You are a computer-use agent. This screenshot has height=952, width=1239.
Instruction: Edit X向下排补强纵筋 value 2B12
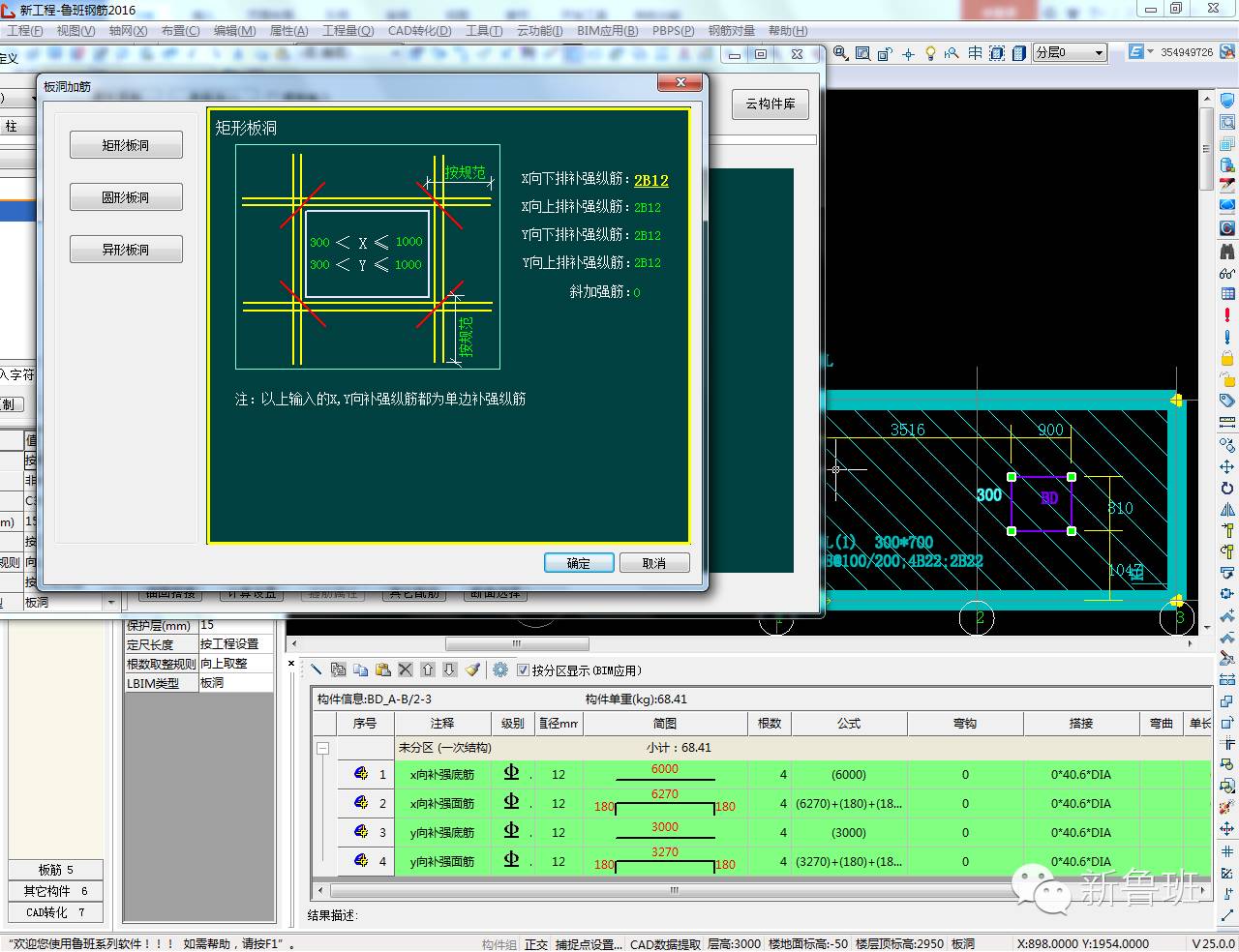pyautogui.click(x=650, y=180)
